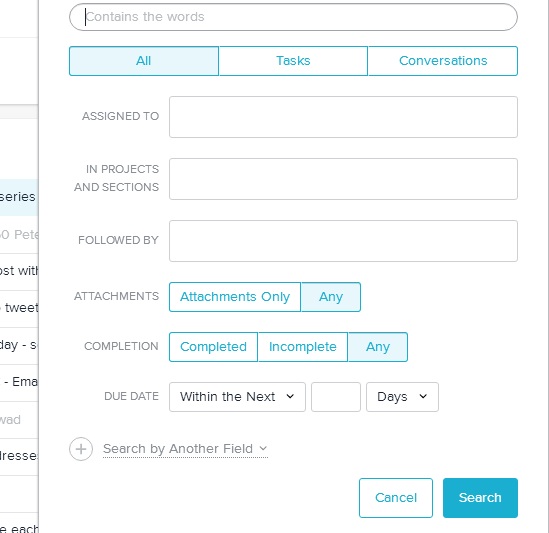This screenshot has width=549, height=533.
Task: Click the plus icon for adding search field
Action: click(81, 449)
